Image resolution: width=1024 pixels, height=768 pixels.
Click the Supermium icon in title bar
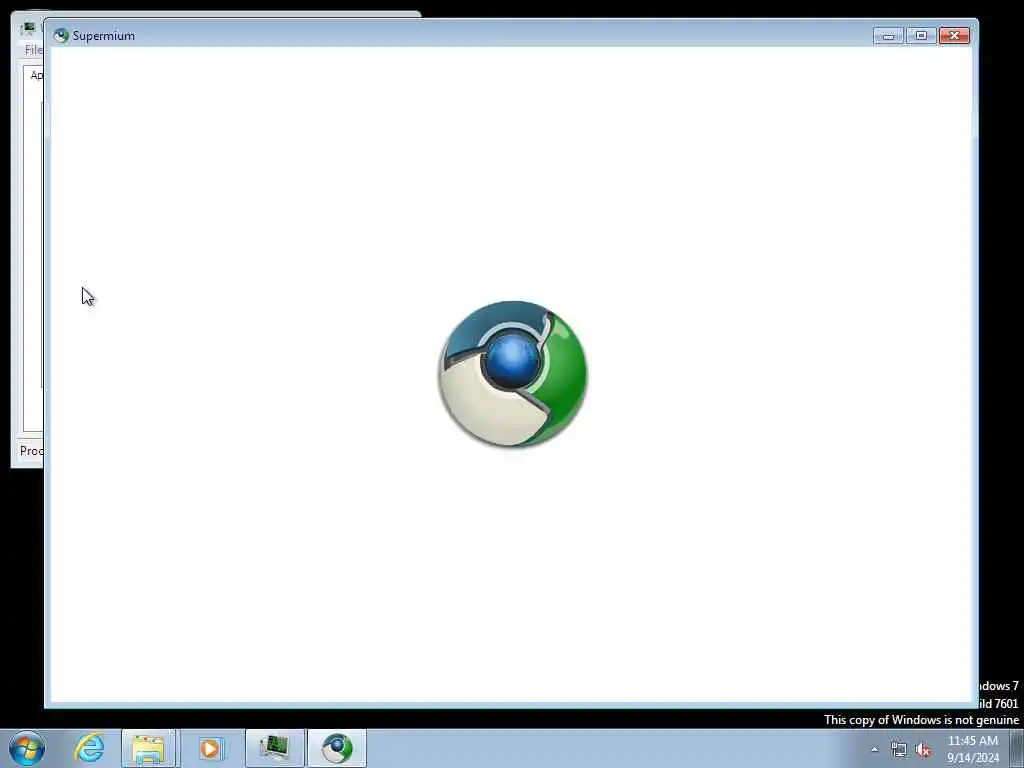(x=61, y=35)
